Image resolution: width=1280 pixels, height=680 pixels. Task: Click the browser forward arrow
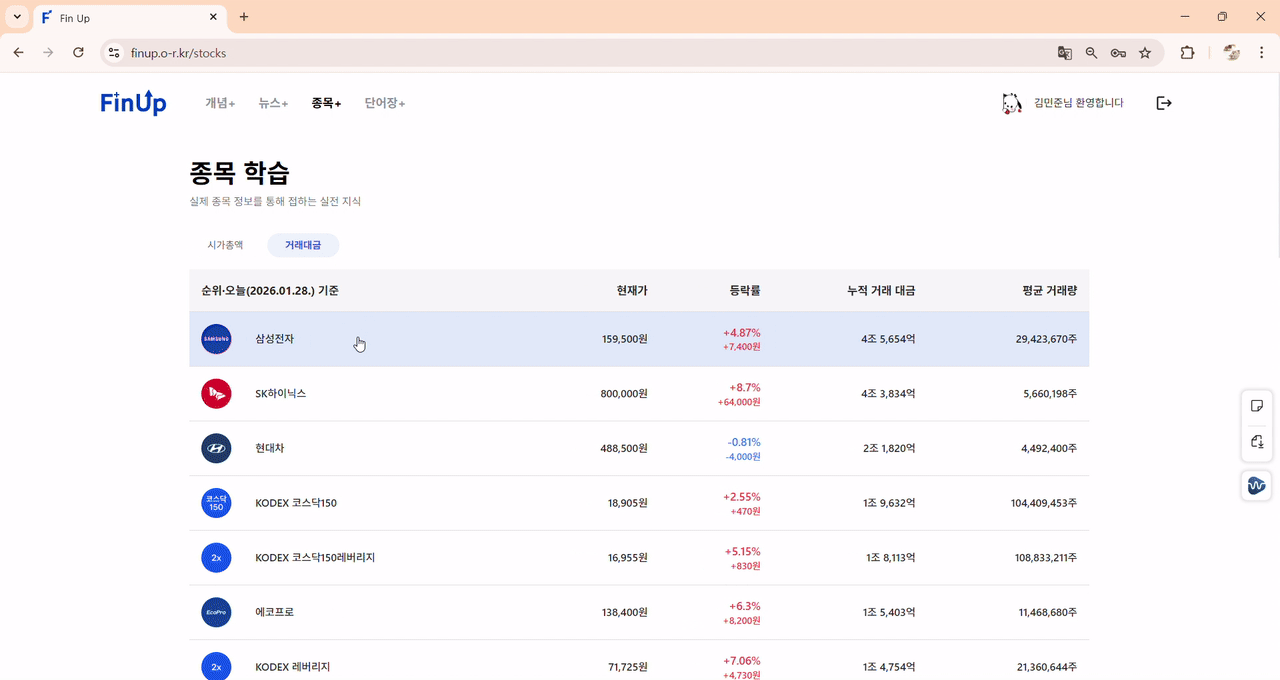click(48, 53)
